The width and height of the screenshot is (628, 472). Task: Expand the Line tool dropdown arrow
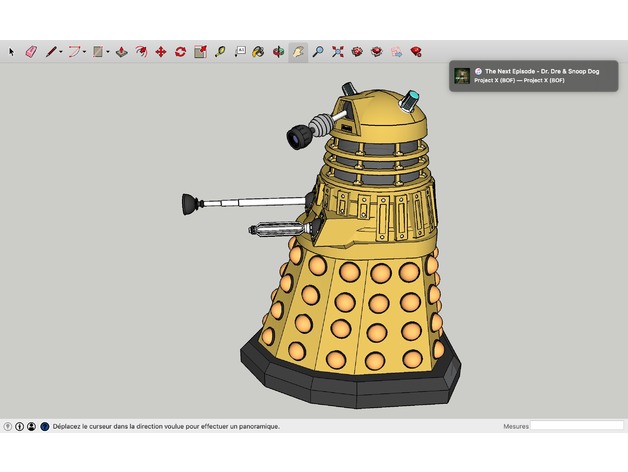click(61, 51)
